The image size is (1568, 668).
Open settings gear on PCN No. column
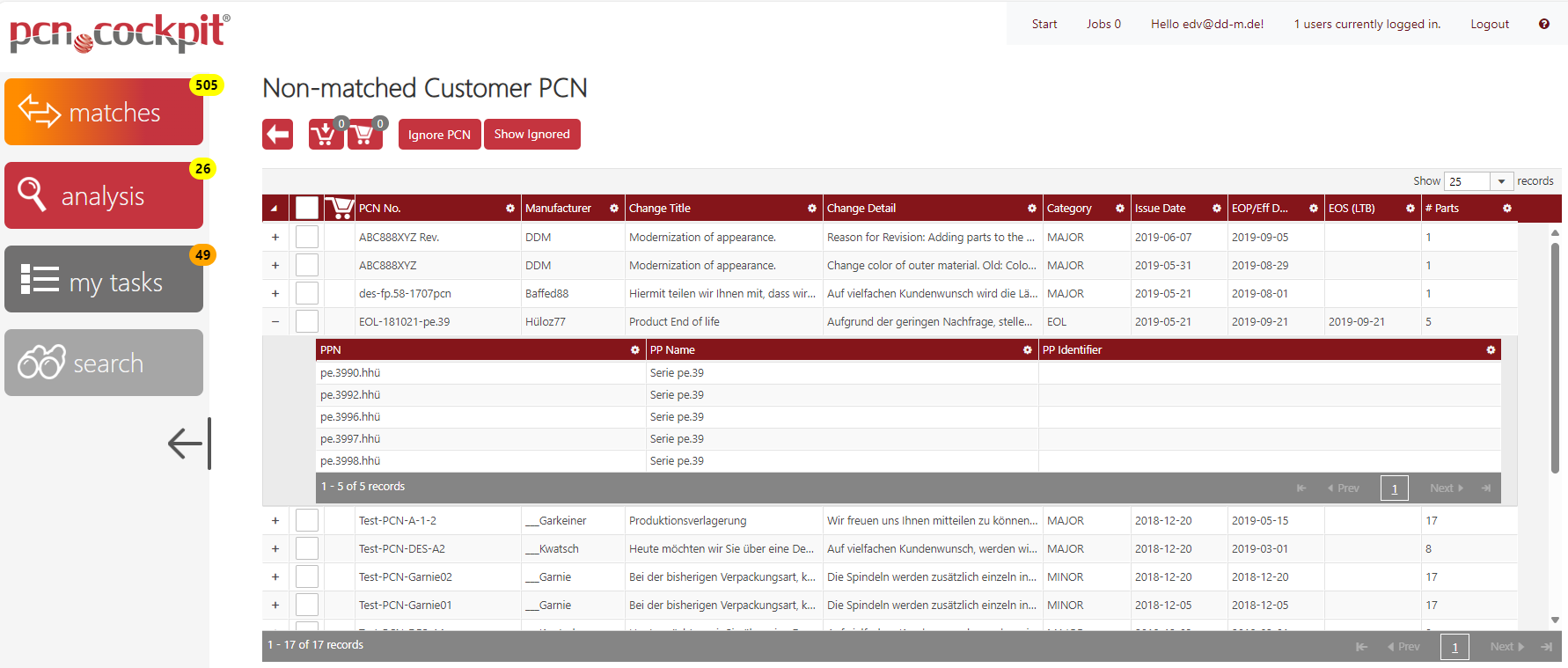509,209
